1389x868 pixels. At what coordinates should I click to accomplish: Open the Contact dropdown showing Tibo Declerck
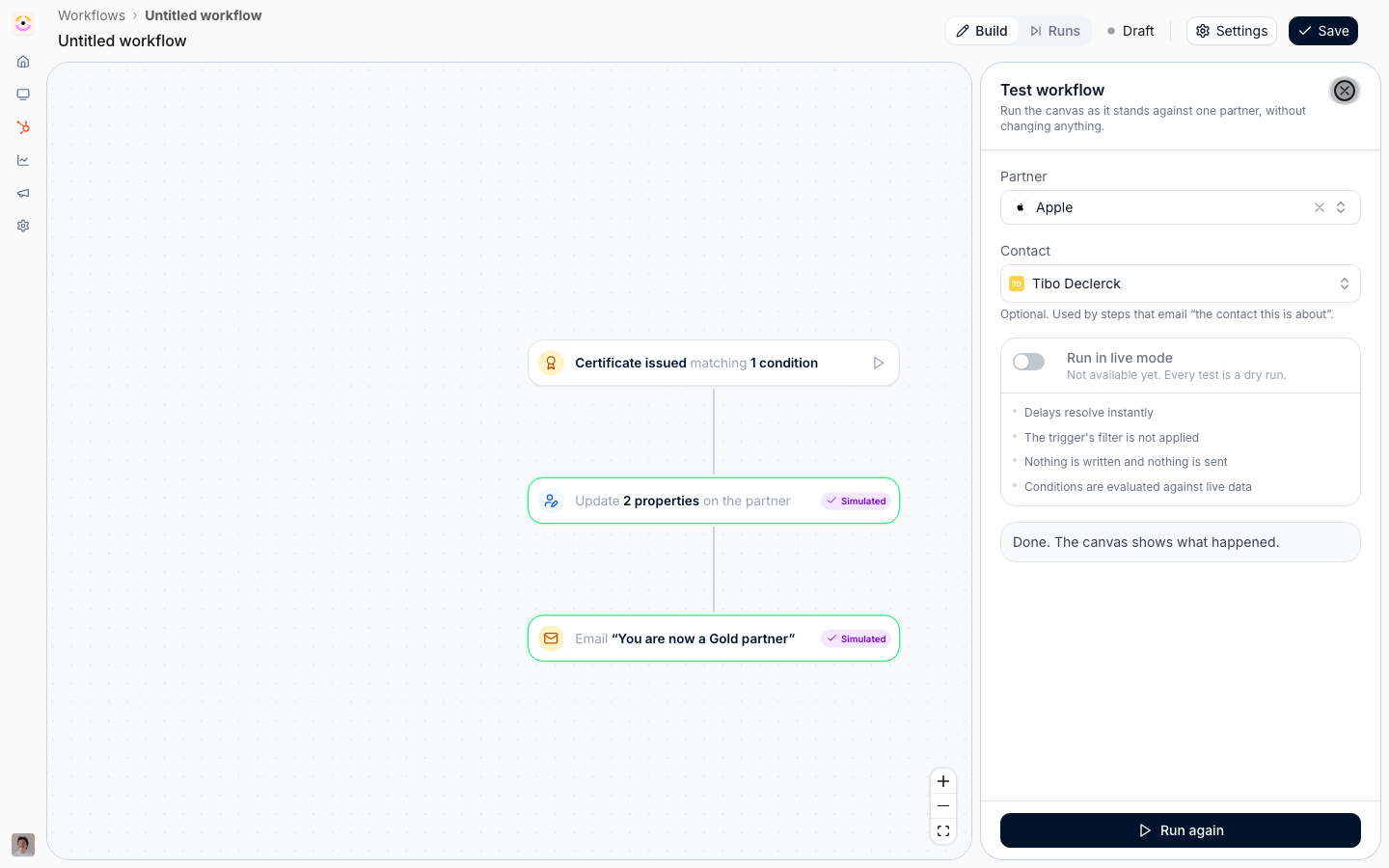tap(1181, 284)
